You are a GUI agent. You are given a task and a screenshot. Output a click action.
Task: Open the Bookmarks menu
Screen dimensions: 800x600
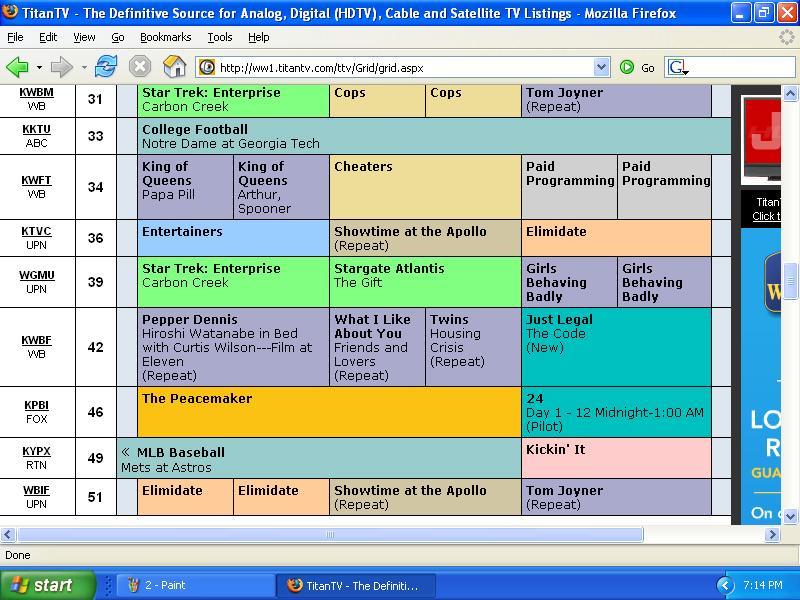[x=166, y=37]
